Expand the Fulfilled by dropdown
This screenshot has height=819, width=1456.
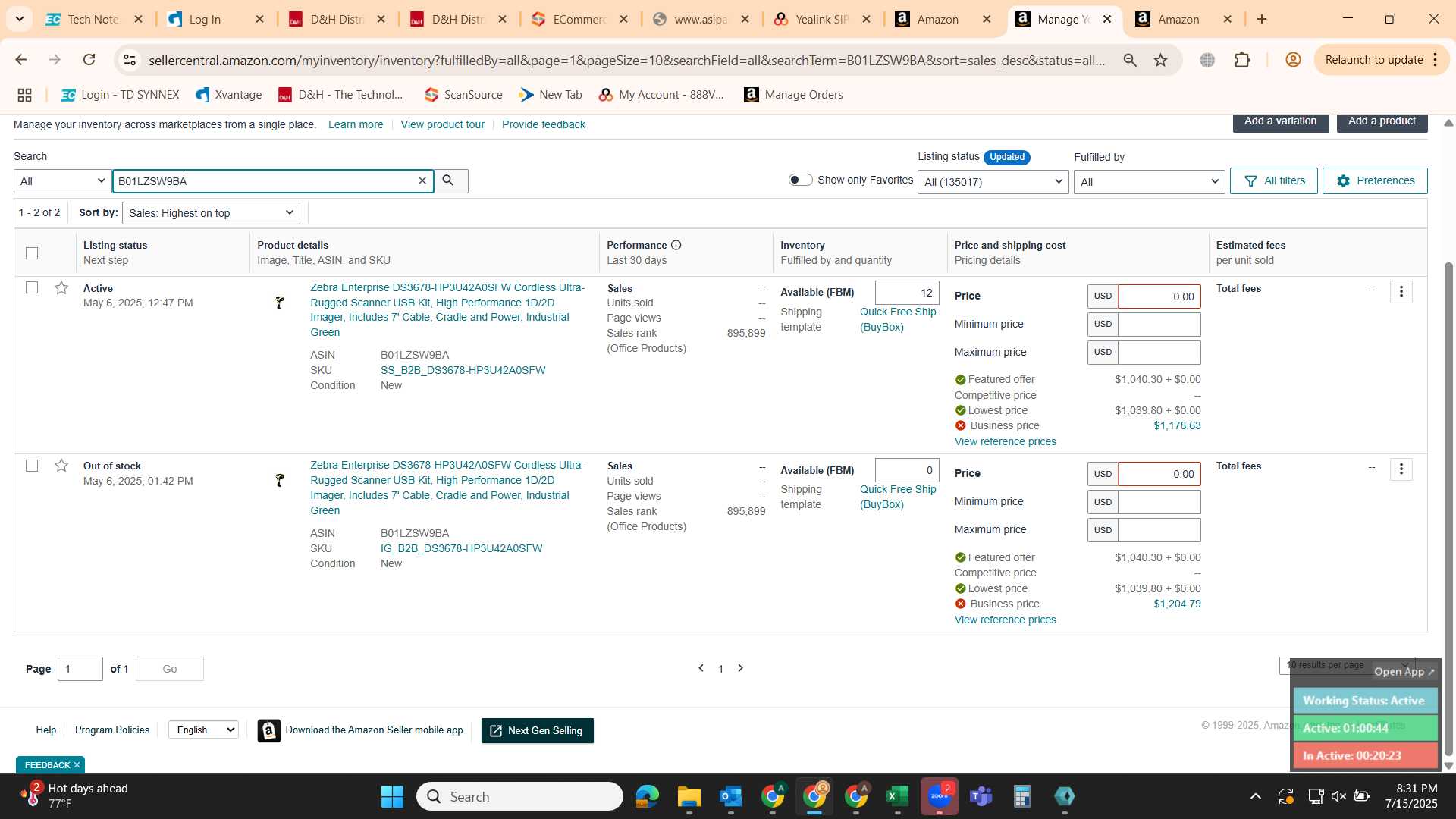pos(1149,182)
